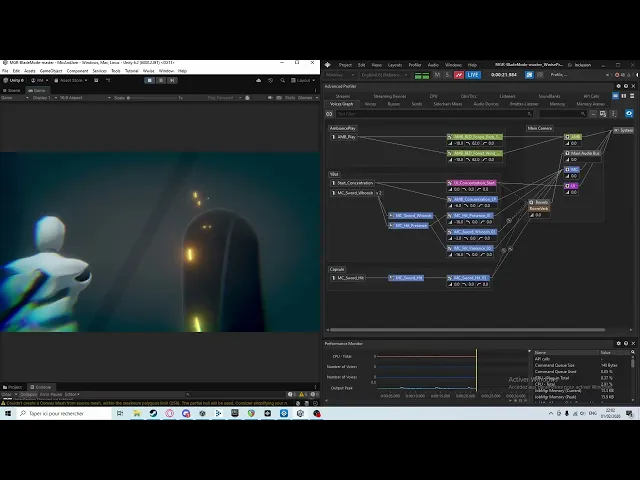Click Unity search magnifier icon
Image resolution: width=640 pixels, height=480 pixels.
(x=282, y=80)
